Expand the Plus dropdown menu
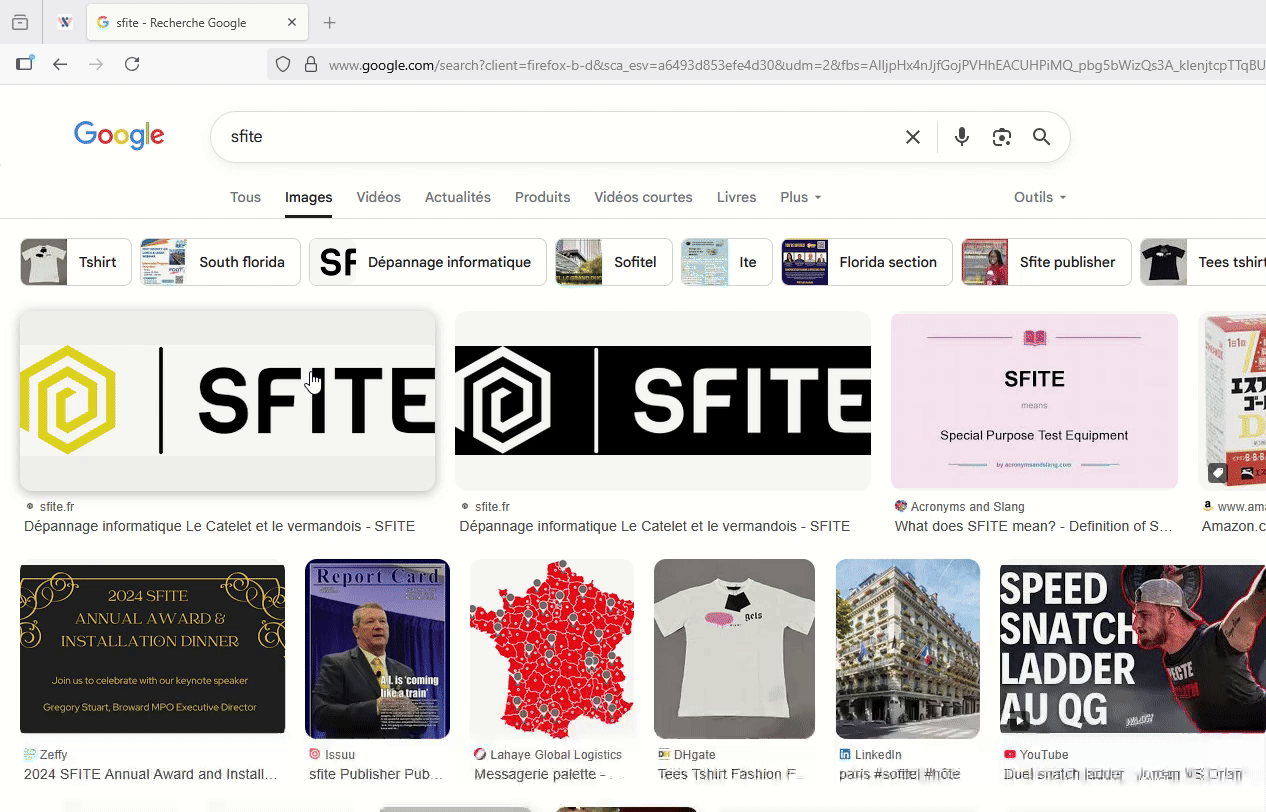This screenshot has height=812, width=1266. coord(800,197)
